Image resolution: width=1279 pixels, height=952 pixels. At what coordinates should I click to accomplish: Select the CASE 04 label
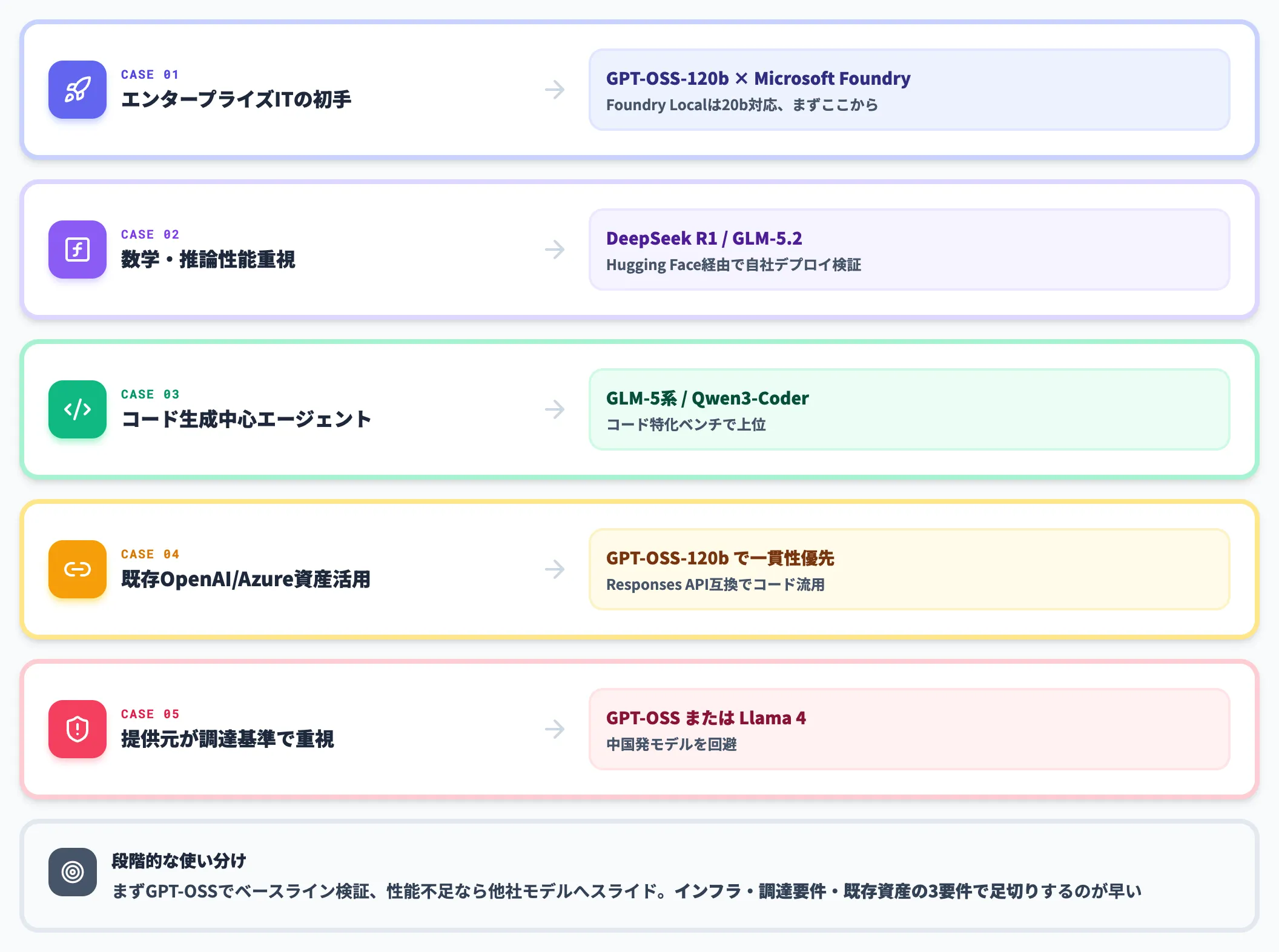(150, 554)
